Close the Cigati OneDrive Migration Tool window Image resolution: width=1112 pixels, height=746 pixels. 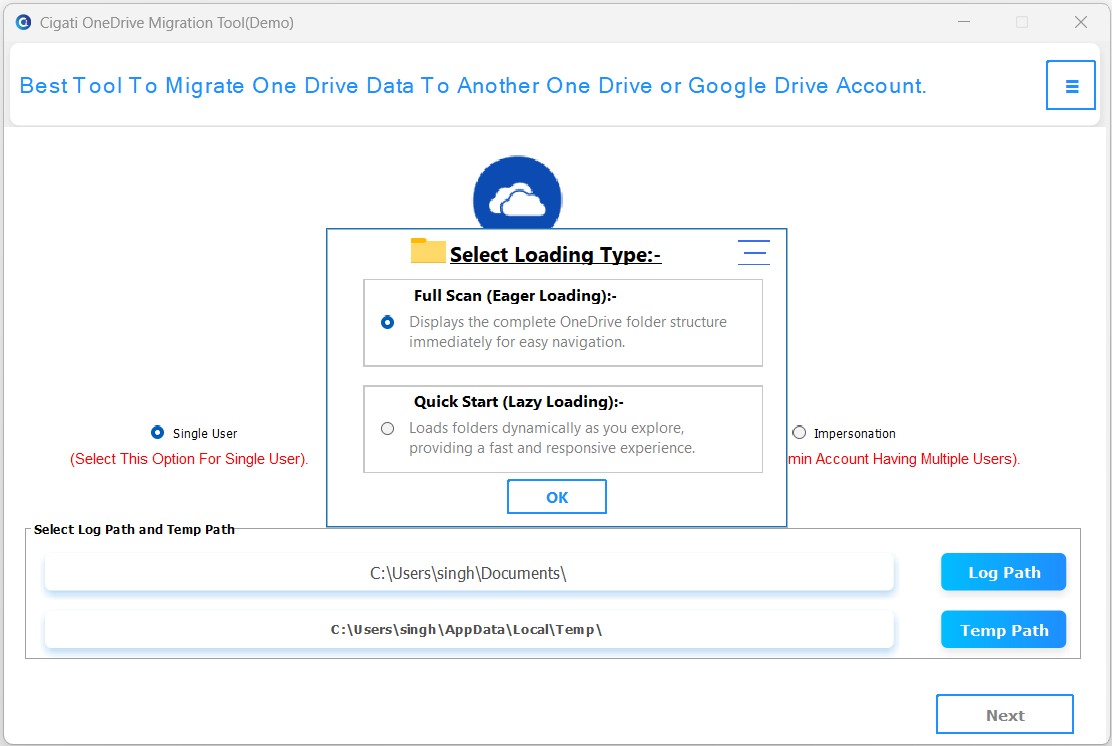[x=1080, y=22]
